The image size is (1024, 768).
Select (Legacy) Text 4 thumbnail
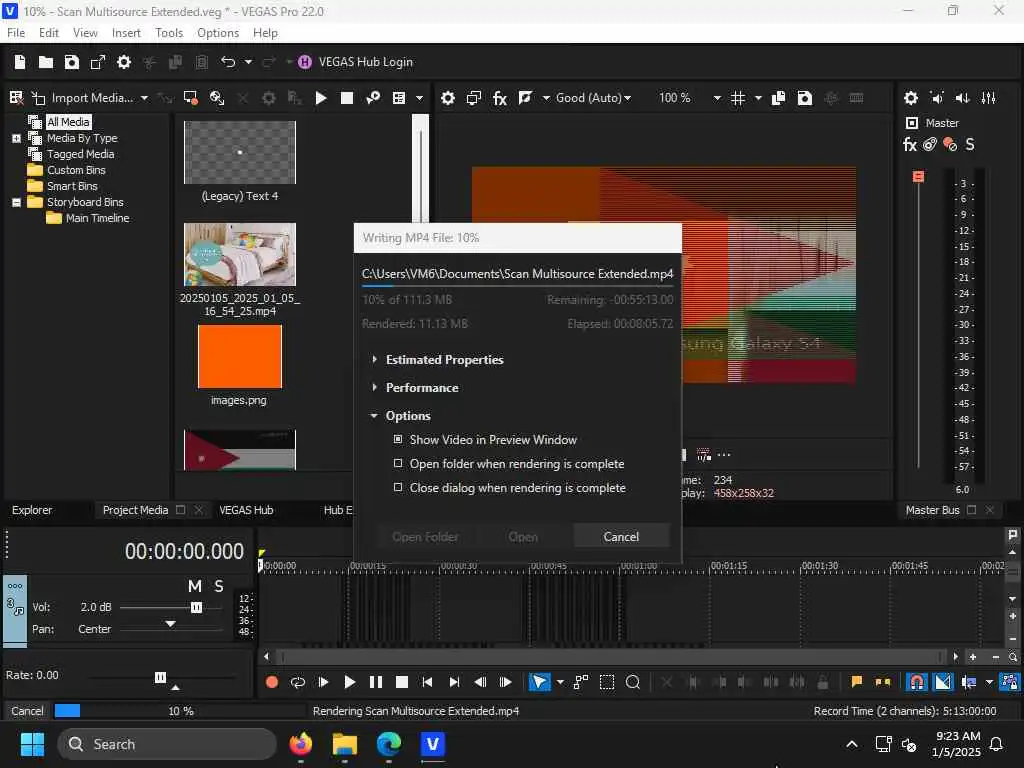pyautogui.click(x=240, y=152)
